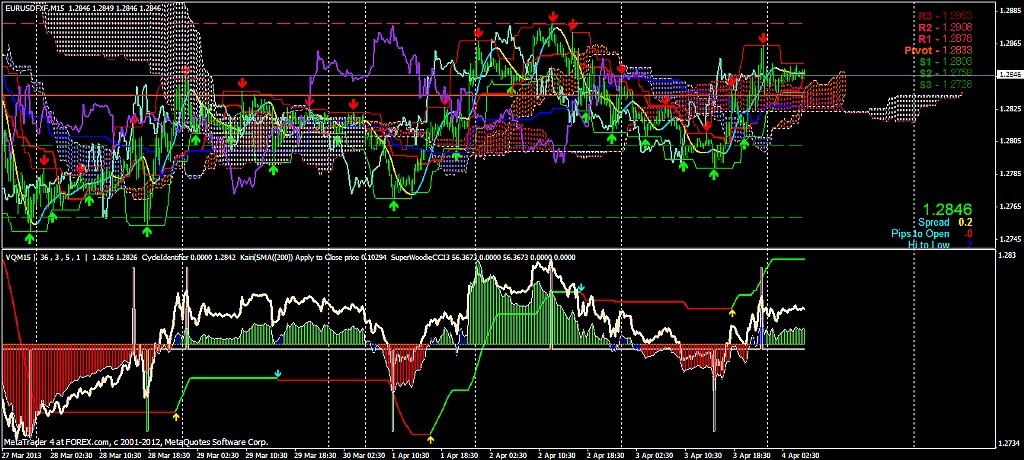Click the S2 - 1.2758 support label
This screenshot has height=460, width=1024.
click(x=945, y=72)
